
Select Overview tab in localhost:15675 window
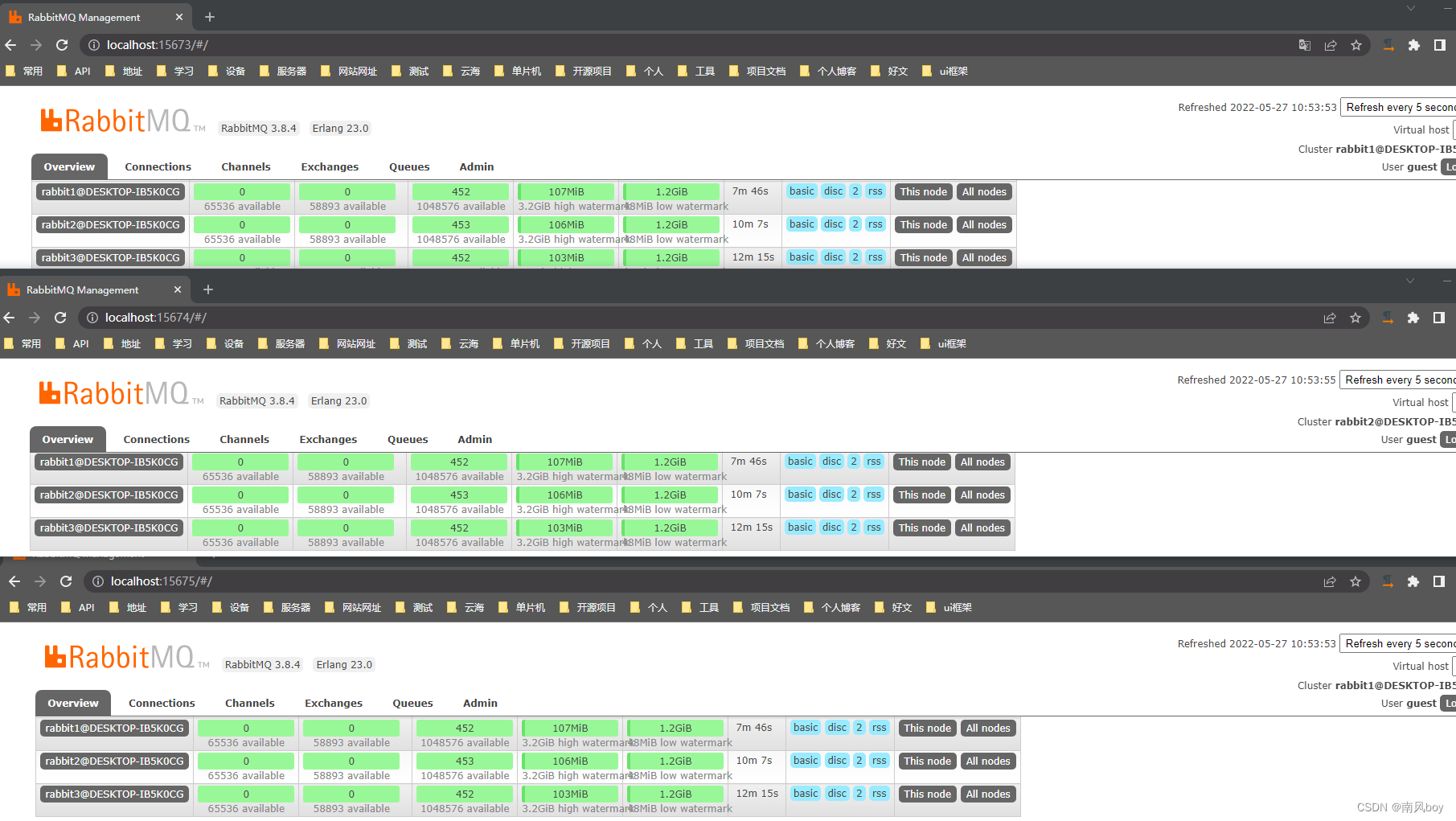coord(73,704)
